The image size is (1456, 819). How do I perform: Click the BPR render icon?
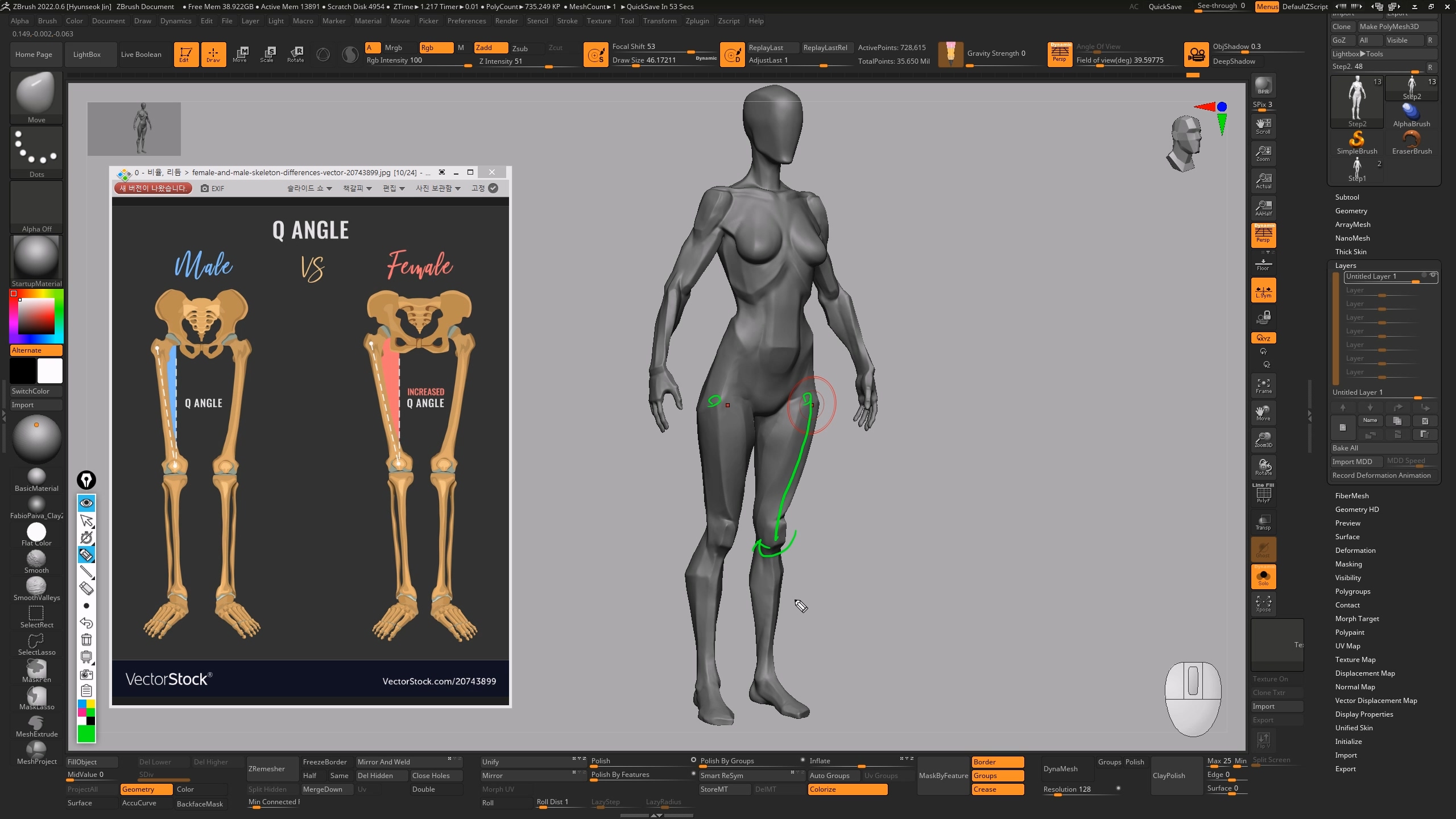[x=1263, y=85]
